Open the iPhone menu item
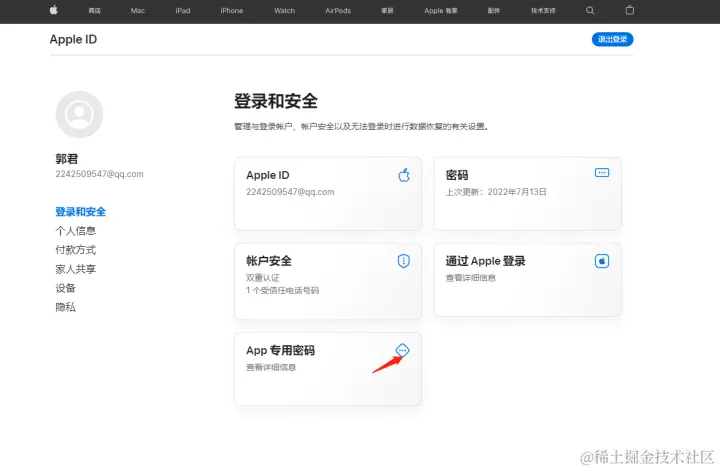 point(231,11)
